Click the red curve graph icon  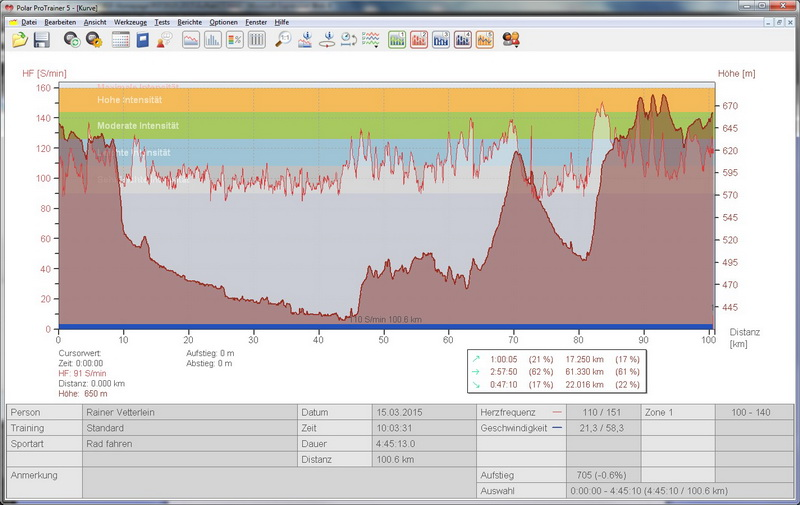190,40
